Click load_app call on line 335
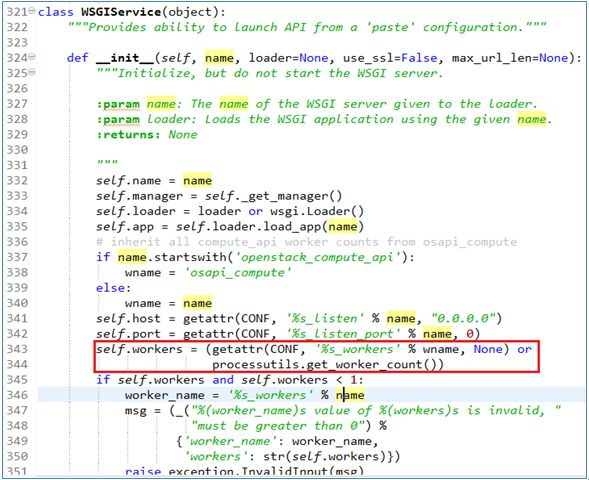 314,227
